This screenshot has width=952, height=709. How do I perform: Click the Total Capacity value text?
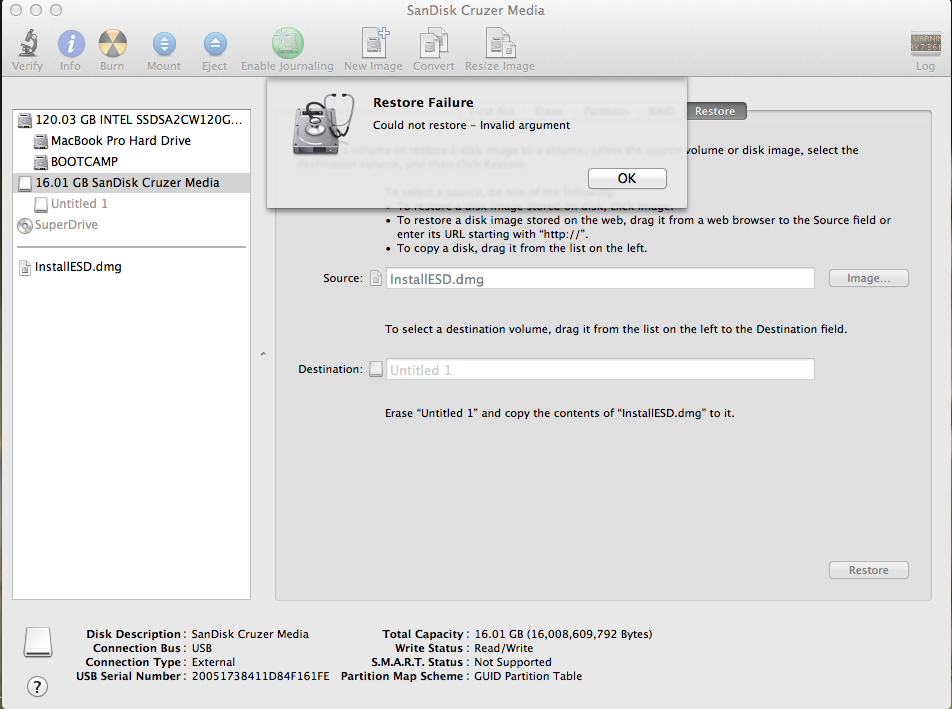[563, 634]
